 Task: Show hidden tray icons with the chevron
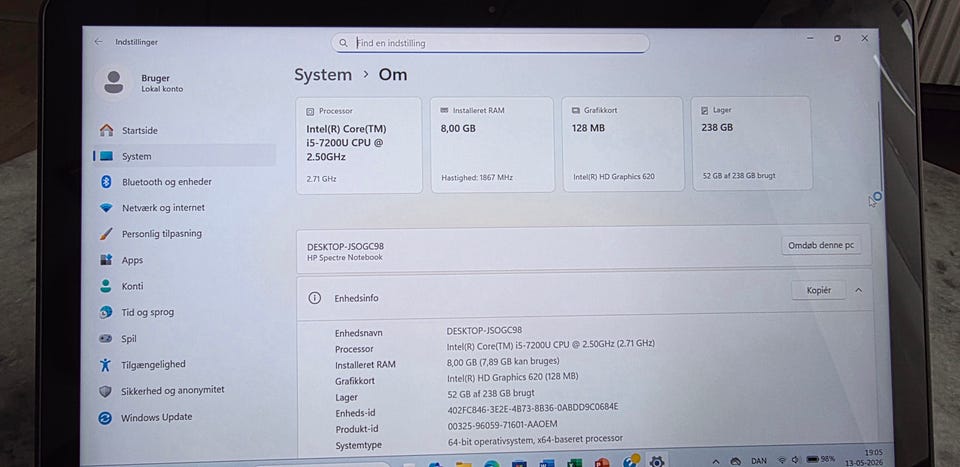[x=715, y=460]
